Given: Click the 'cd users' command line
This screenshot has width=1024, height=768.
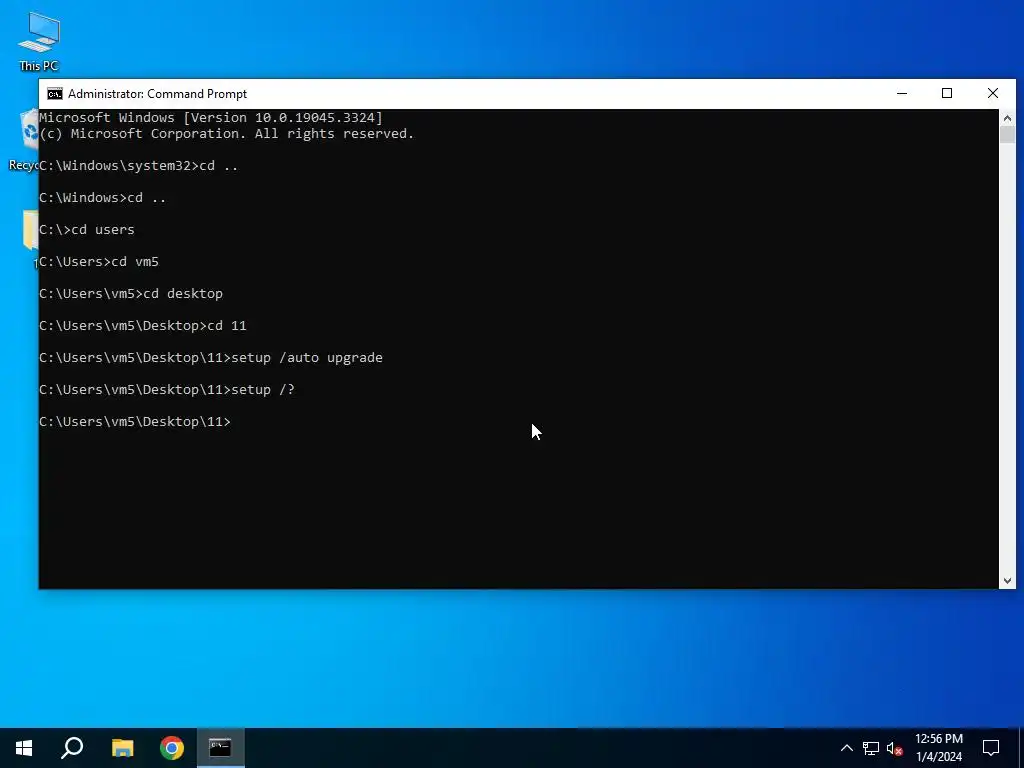Looking at the screenshot, I should [87, 230].
